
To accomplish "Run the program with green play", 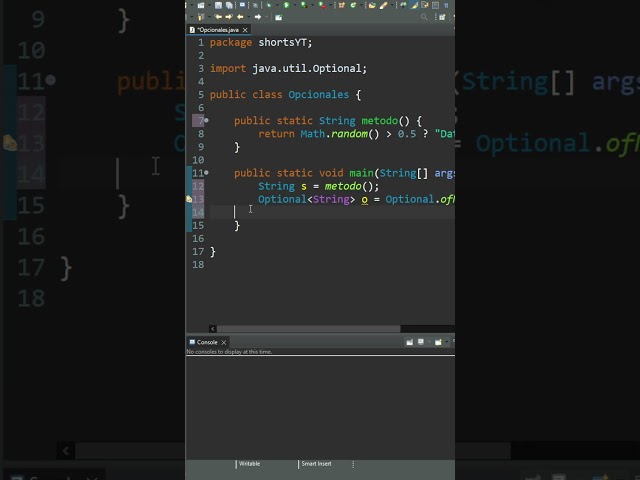I will pos(287,5).
